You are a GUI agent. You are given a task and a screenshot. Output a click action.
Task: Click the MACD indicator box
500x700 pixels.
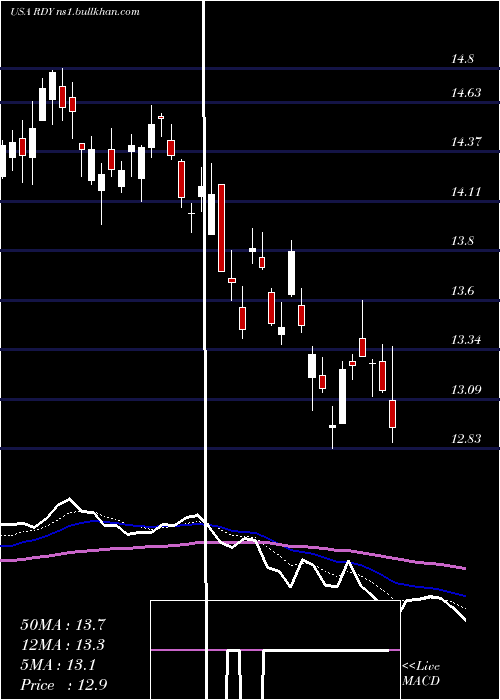point(275,650)
